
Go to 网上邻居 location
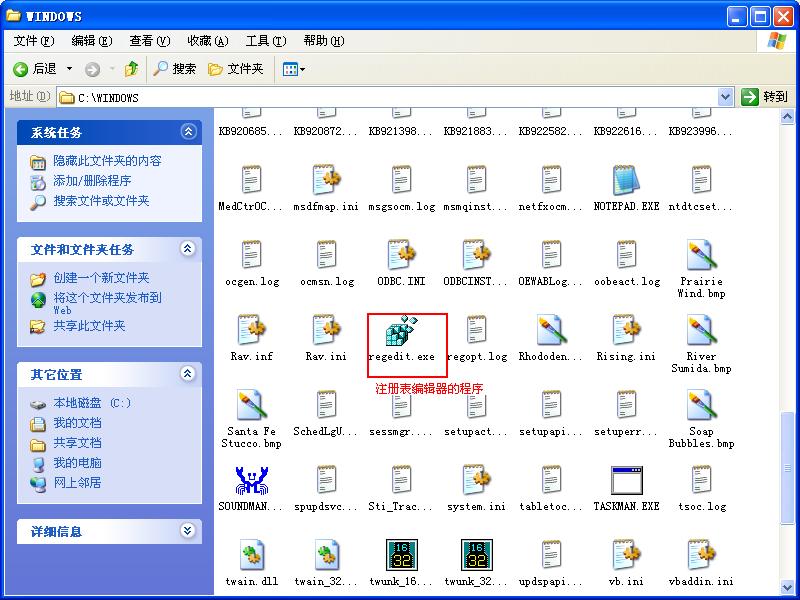tap(77, 483)
